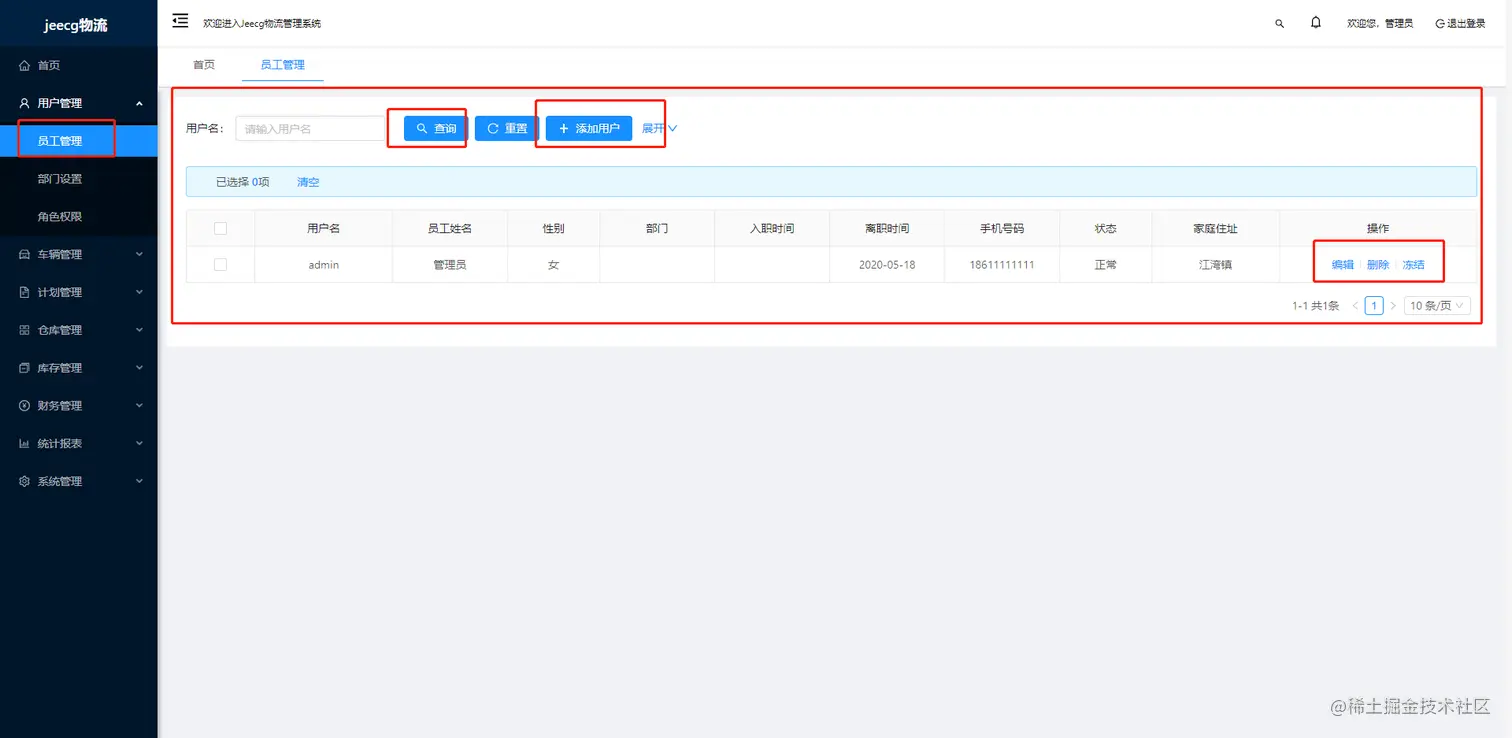The width and height of the screenshot is (1512, 738).
Task: Go to previous page arrow in pagination
Action: tap(1355, 306)
